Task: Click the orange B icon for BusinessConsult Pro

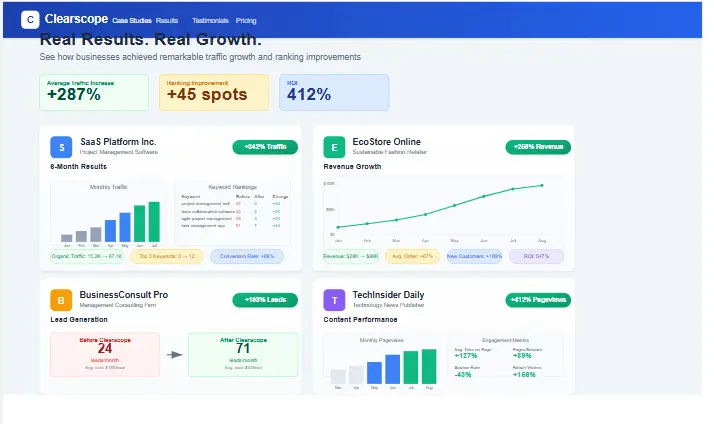Action: pyautogui.click(x=61, y=300)
